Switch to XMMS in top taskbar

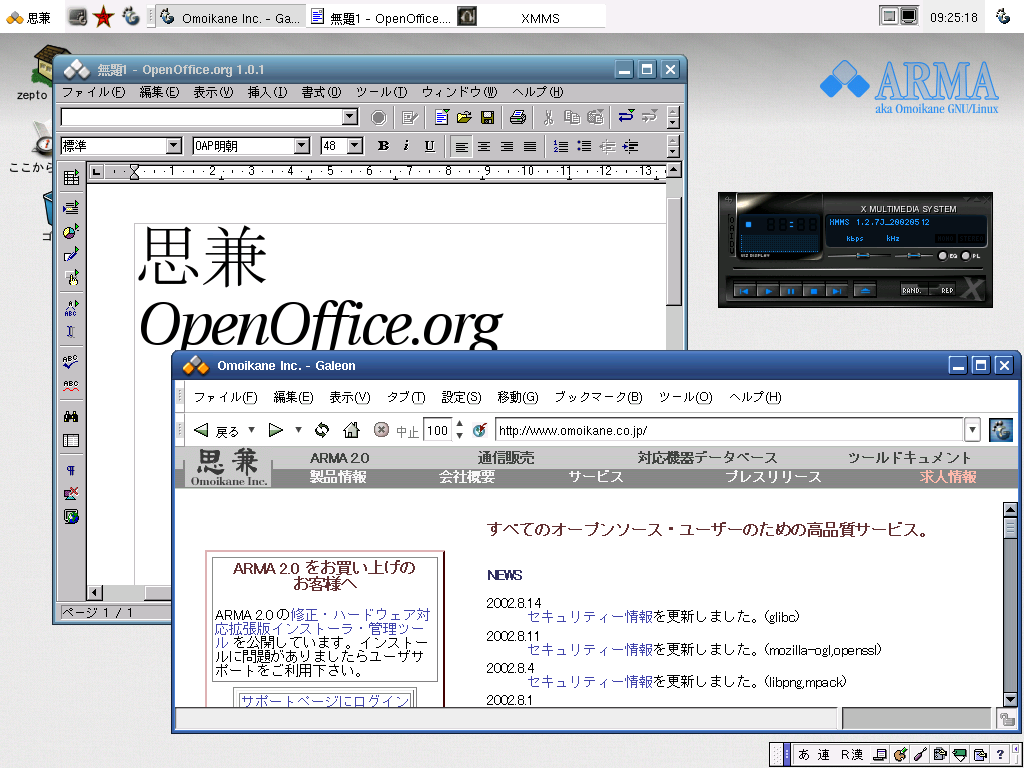tap(531, 18)
